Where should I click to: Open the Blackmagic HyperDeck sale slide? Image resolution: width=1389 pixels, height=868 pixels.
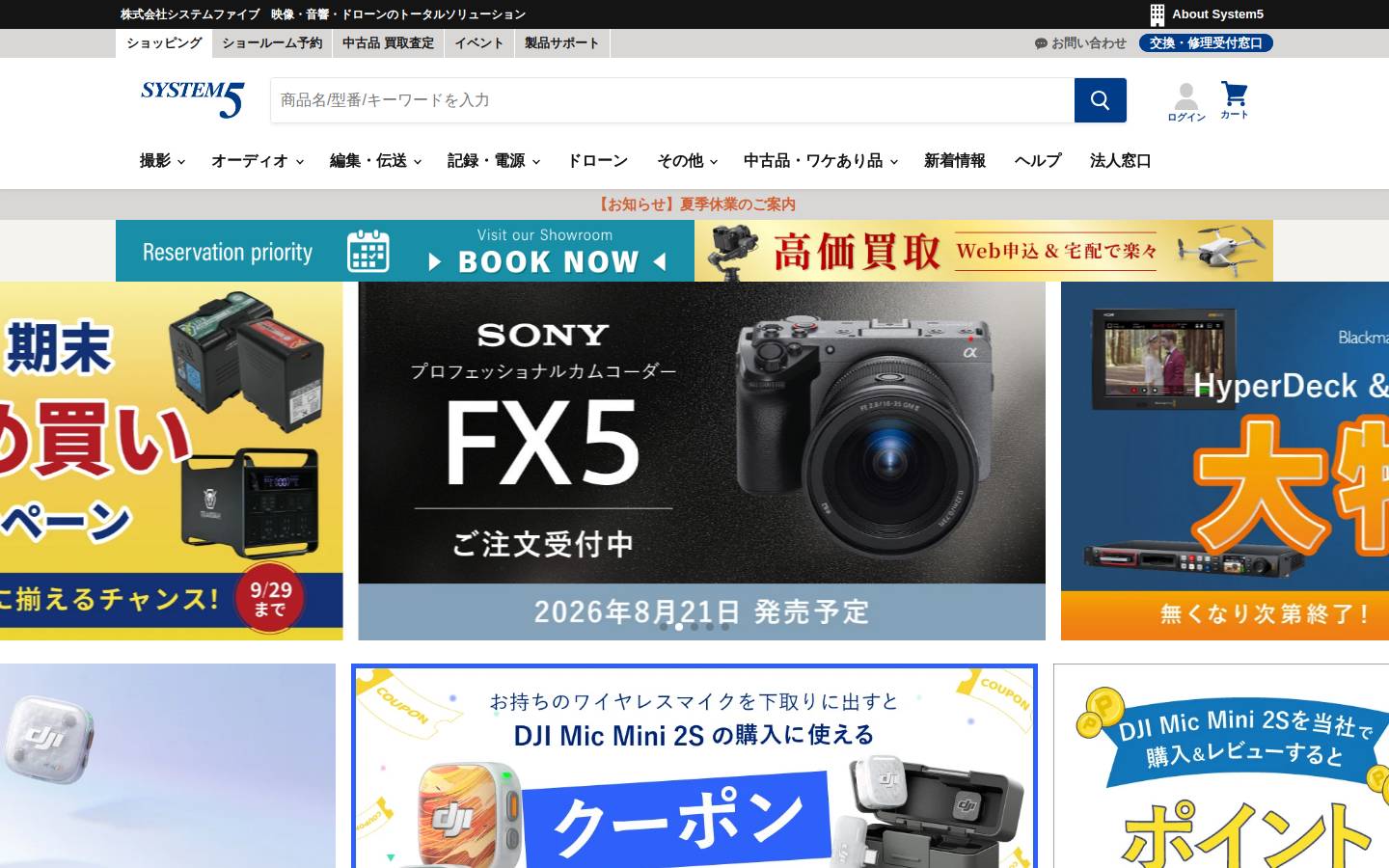coord(1225,461)
